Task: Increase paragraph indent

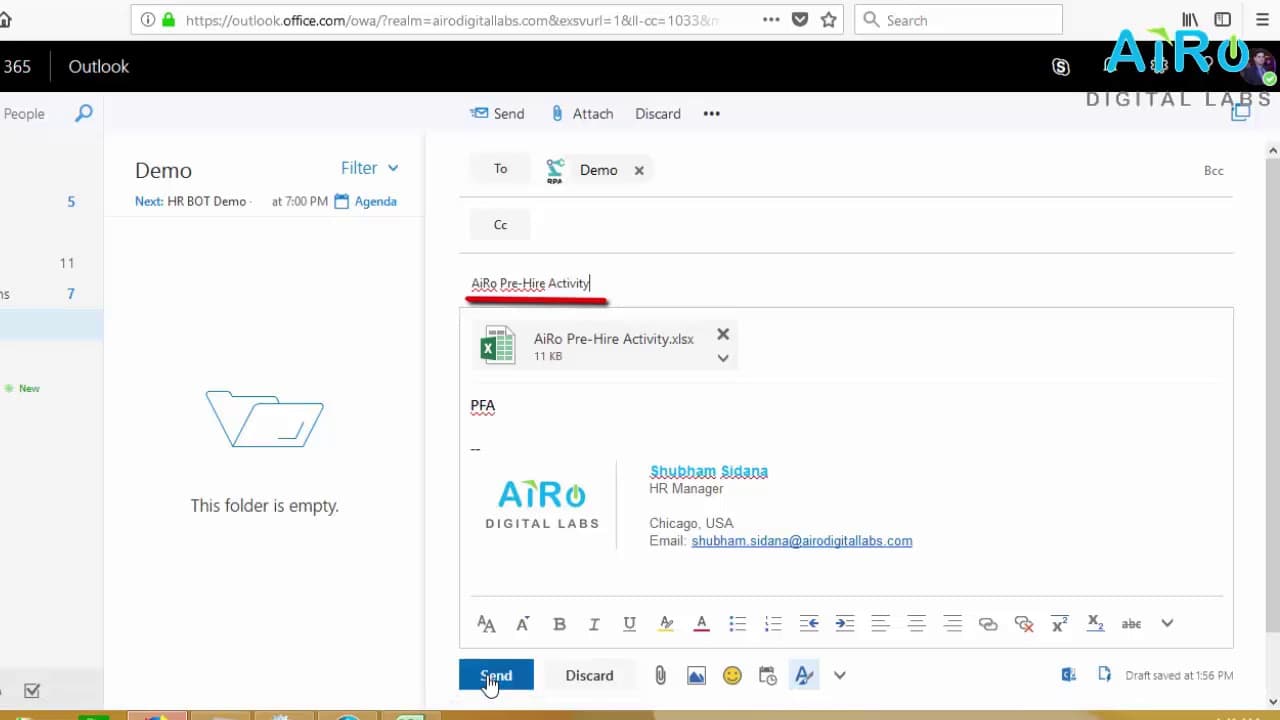Action: pos(845,624)
